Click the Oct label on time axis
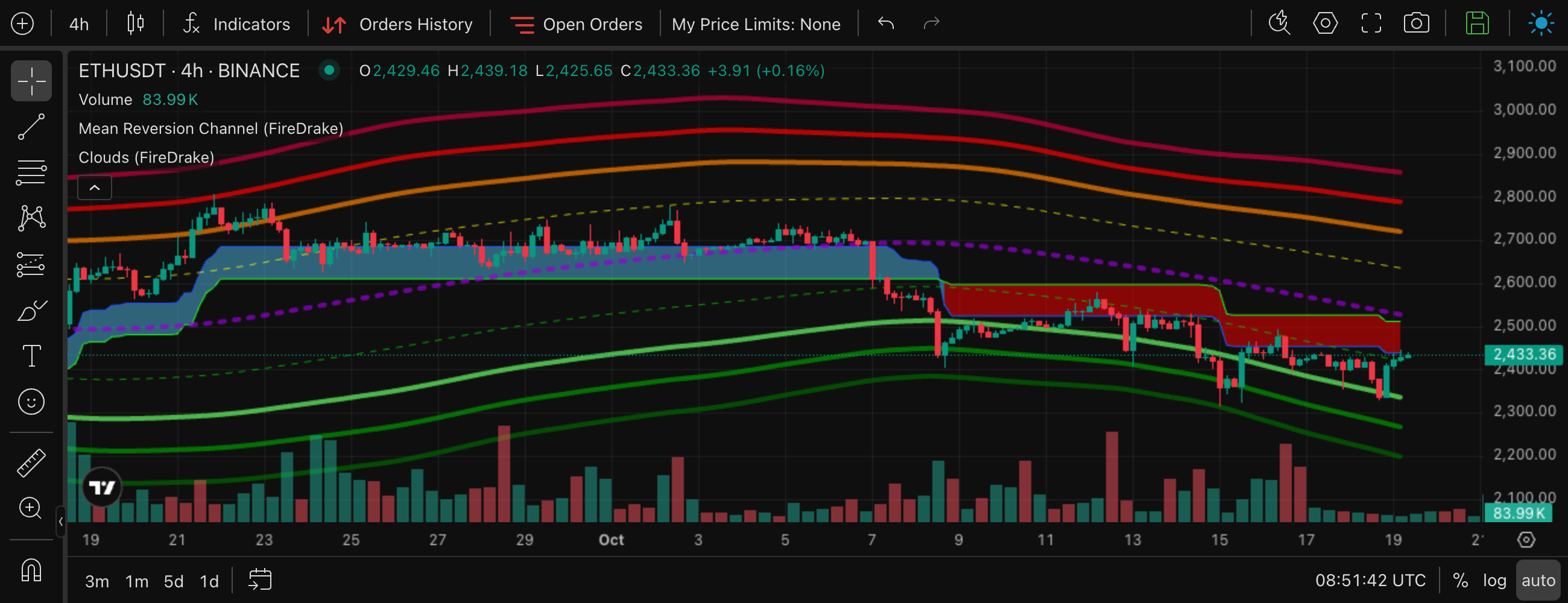This screenshot has width=1568, height=603. point(611,540)
